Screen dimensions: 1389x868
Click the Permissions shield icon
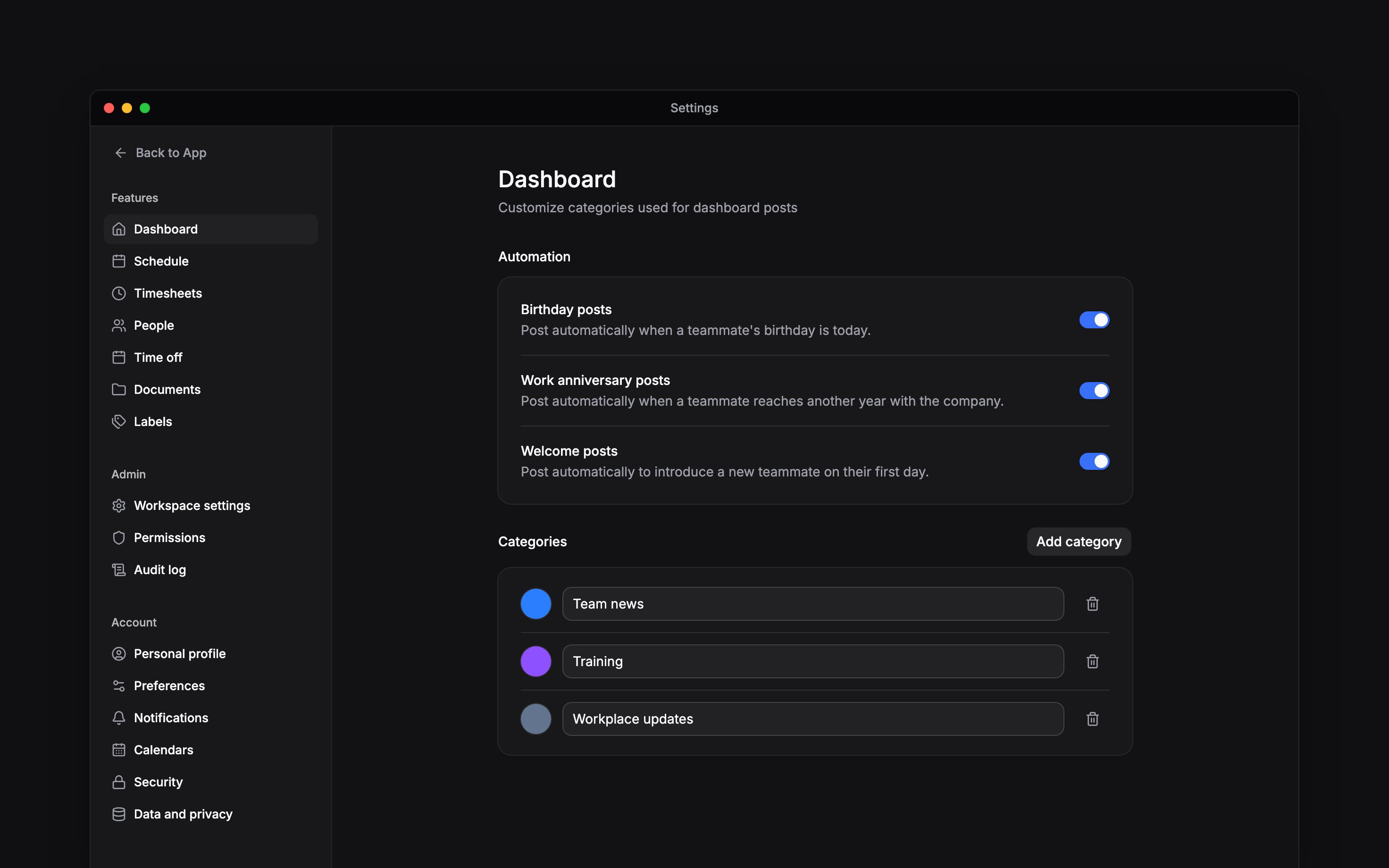pos(119,538)
